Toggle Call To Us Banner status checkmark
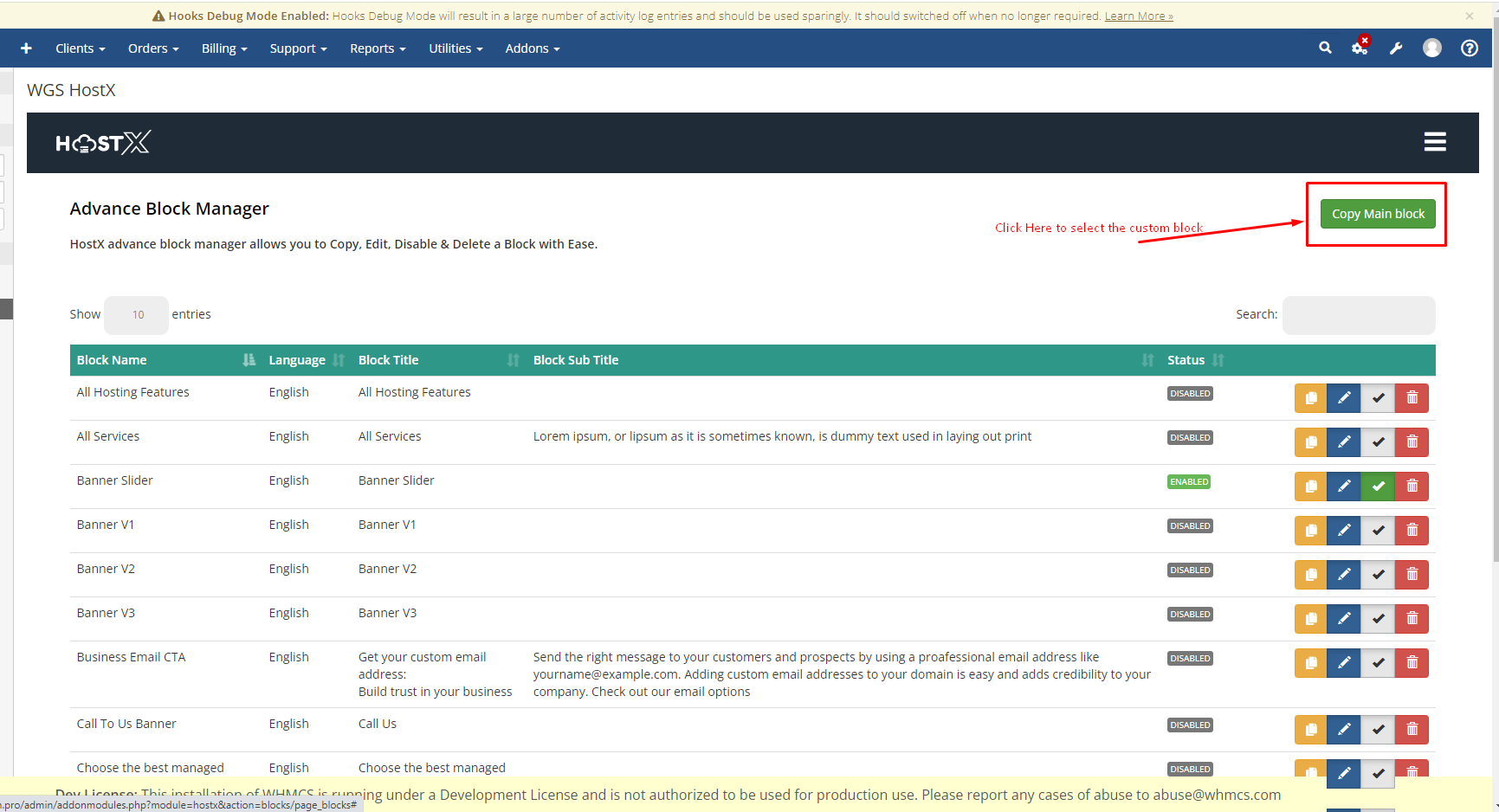This screenshot has height=812, width=1499. coord(1378,730)
